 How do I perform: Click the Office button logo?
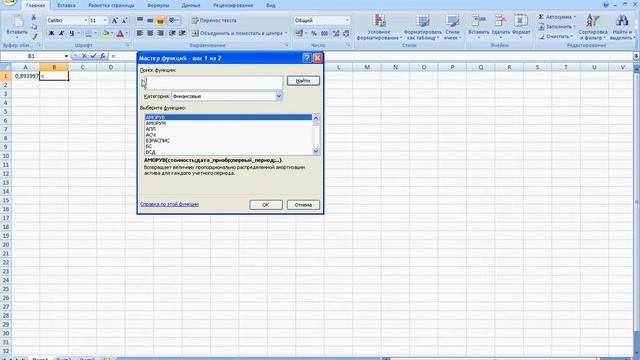[9, 3]
